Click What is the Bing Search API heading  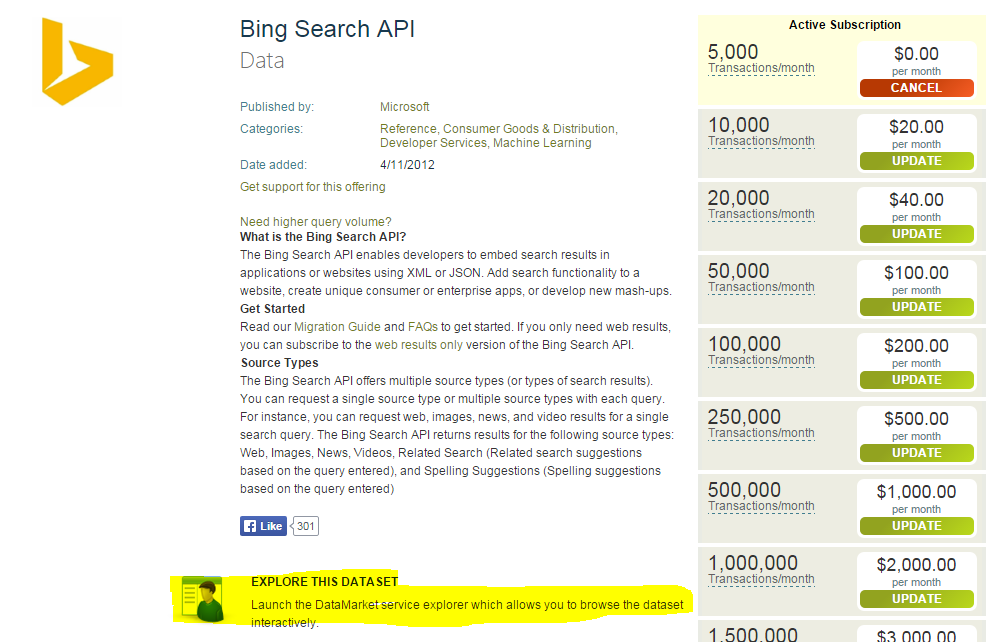coord(323,237)
